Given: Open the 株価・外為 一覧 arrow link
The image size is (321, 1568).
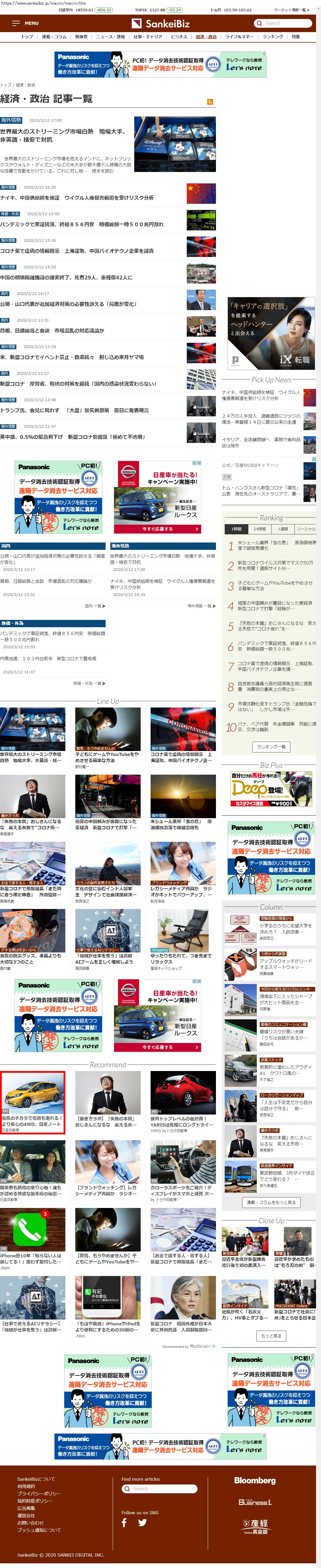Looking at the screenshot, I should 89,683.
